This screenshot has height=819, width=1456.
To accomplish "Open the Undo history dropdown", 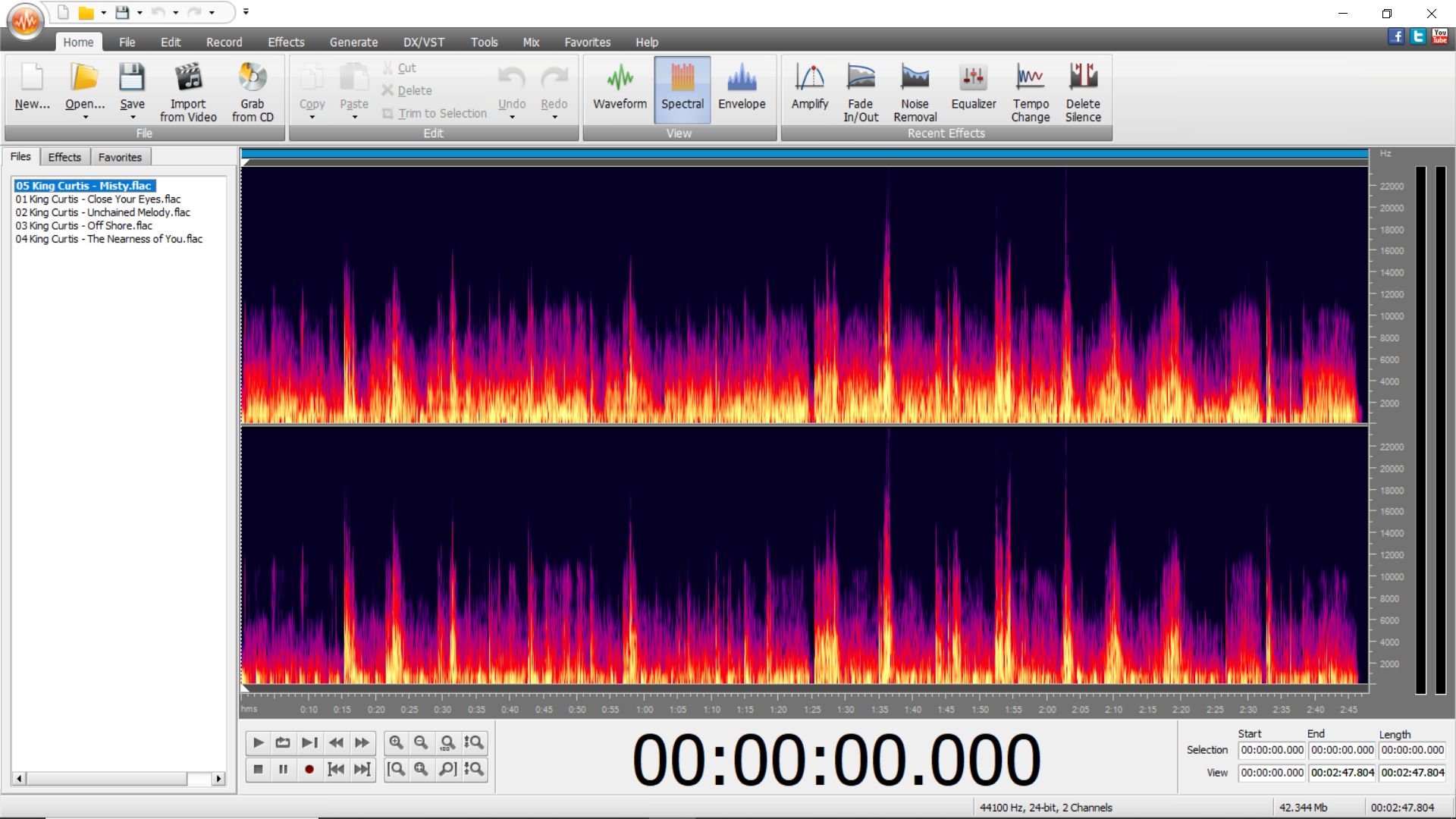I will pyautogui.click(x=512, y=118).
